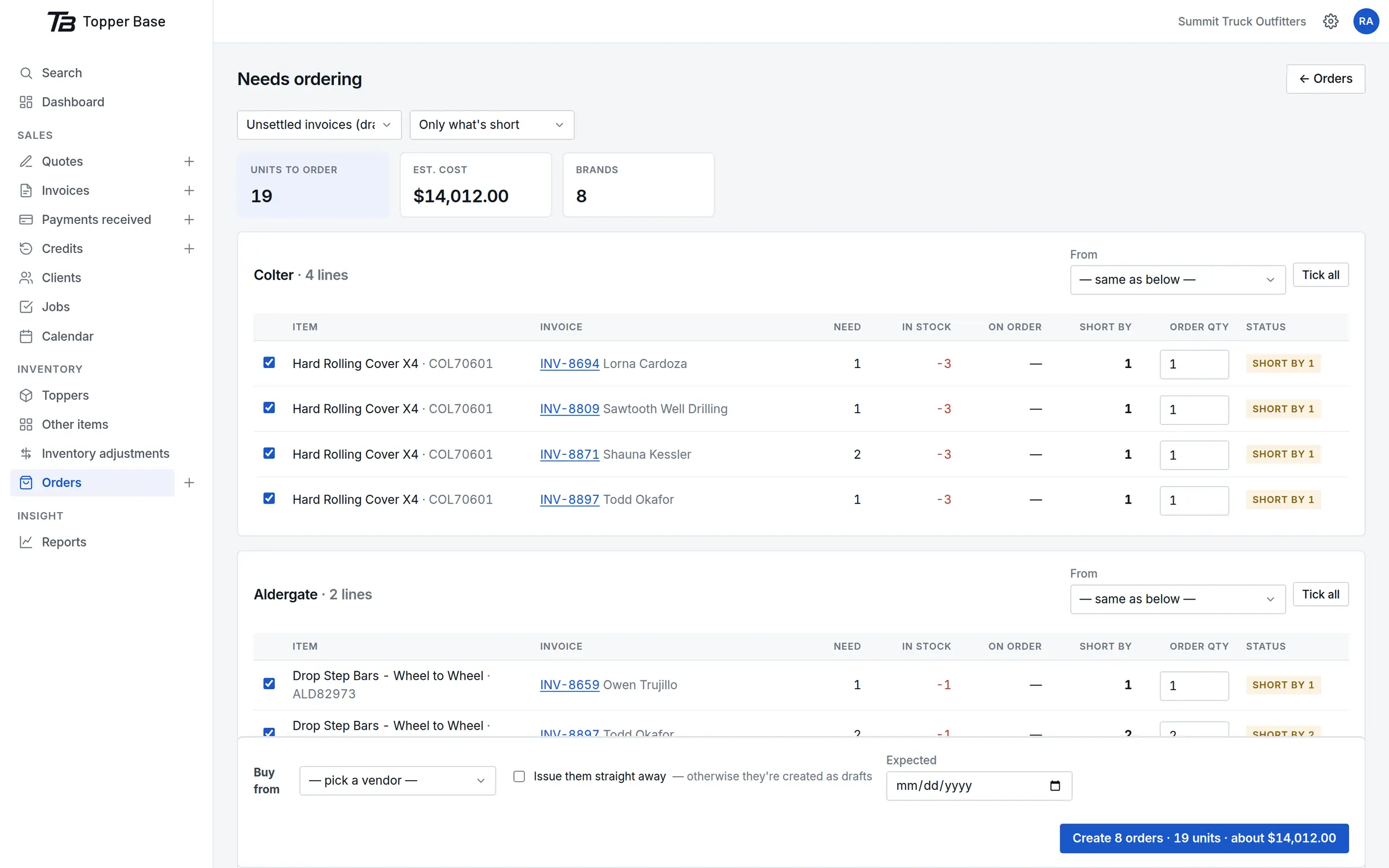Click the Expected date input field
This screenshot has width=1389, height=868.
[979, 786]
